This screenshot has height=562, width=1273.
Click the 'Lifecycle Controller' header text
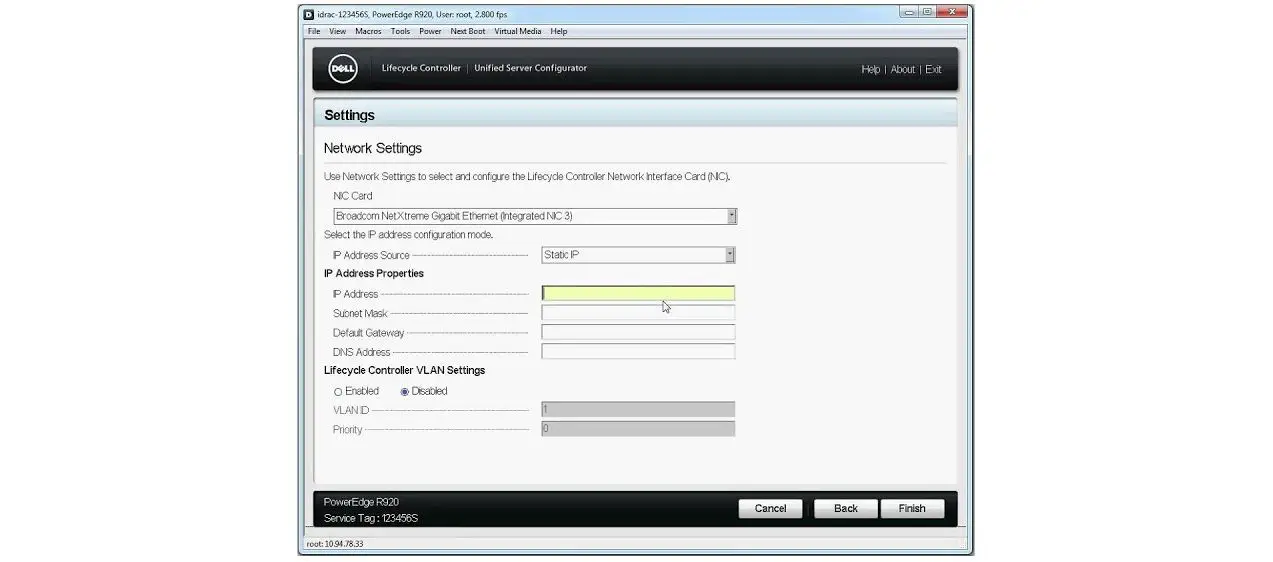(x=421, y=68)
